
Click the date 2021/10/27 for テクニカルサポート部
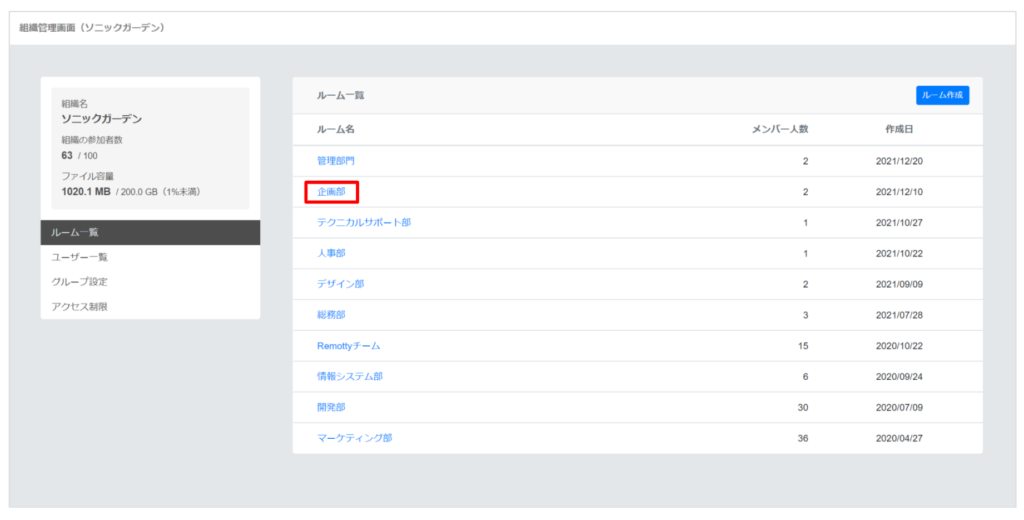pyautogui.click(x=899, y=223)
